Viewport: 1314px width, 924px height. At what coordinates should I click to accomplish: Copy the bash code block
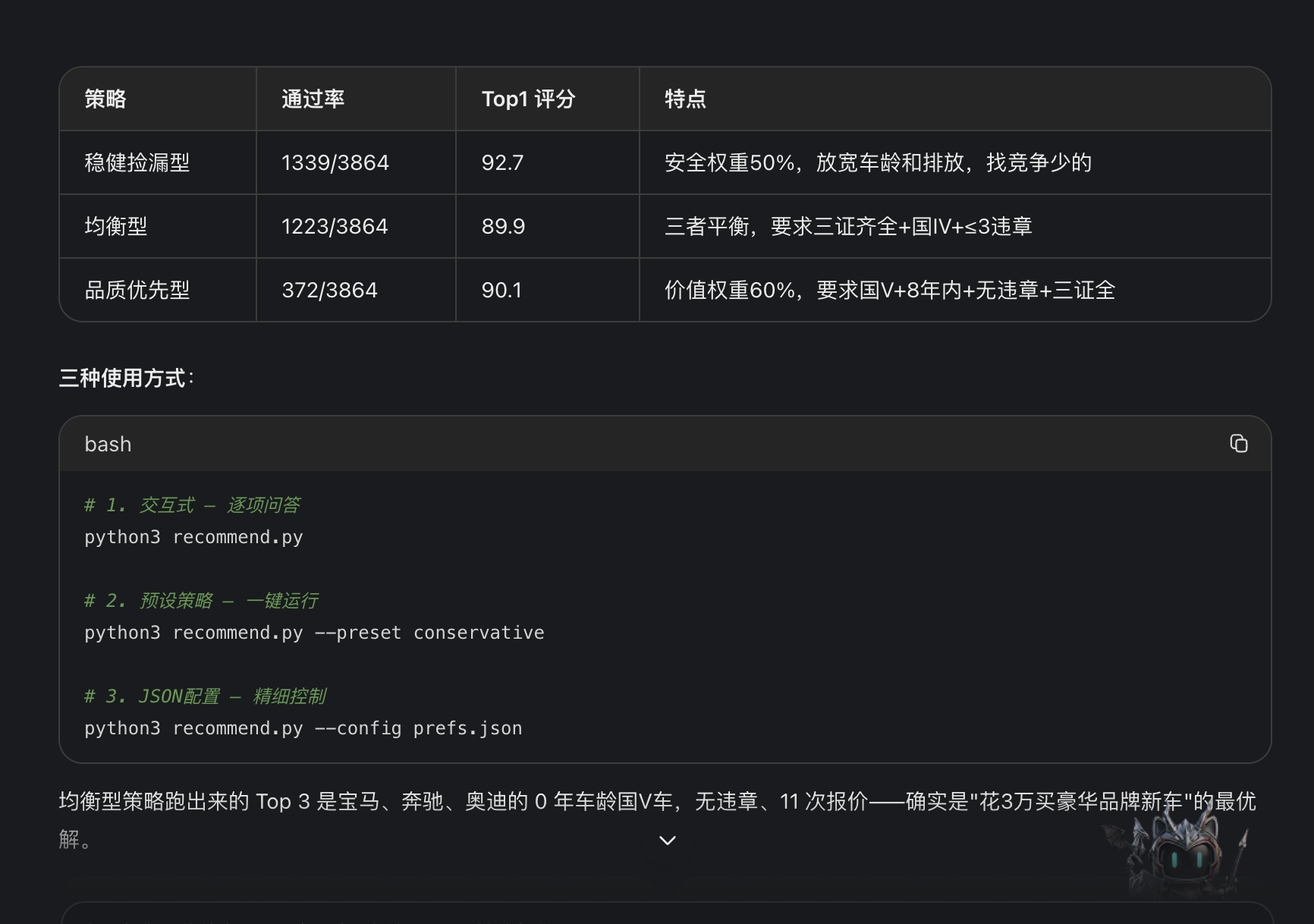[1238, 444]
